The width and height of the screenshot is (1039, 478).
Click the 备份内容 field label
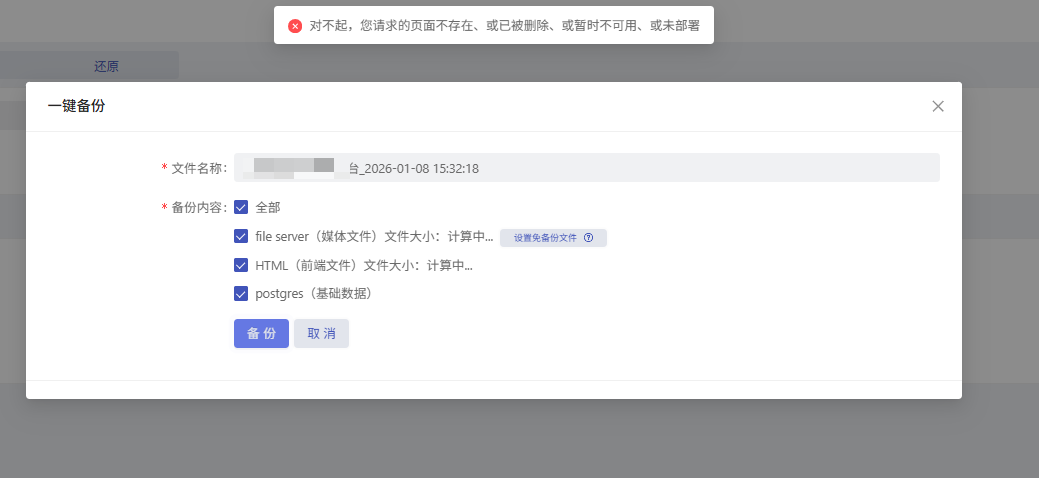(199, 208)
